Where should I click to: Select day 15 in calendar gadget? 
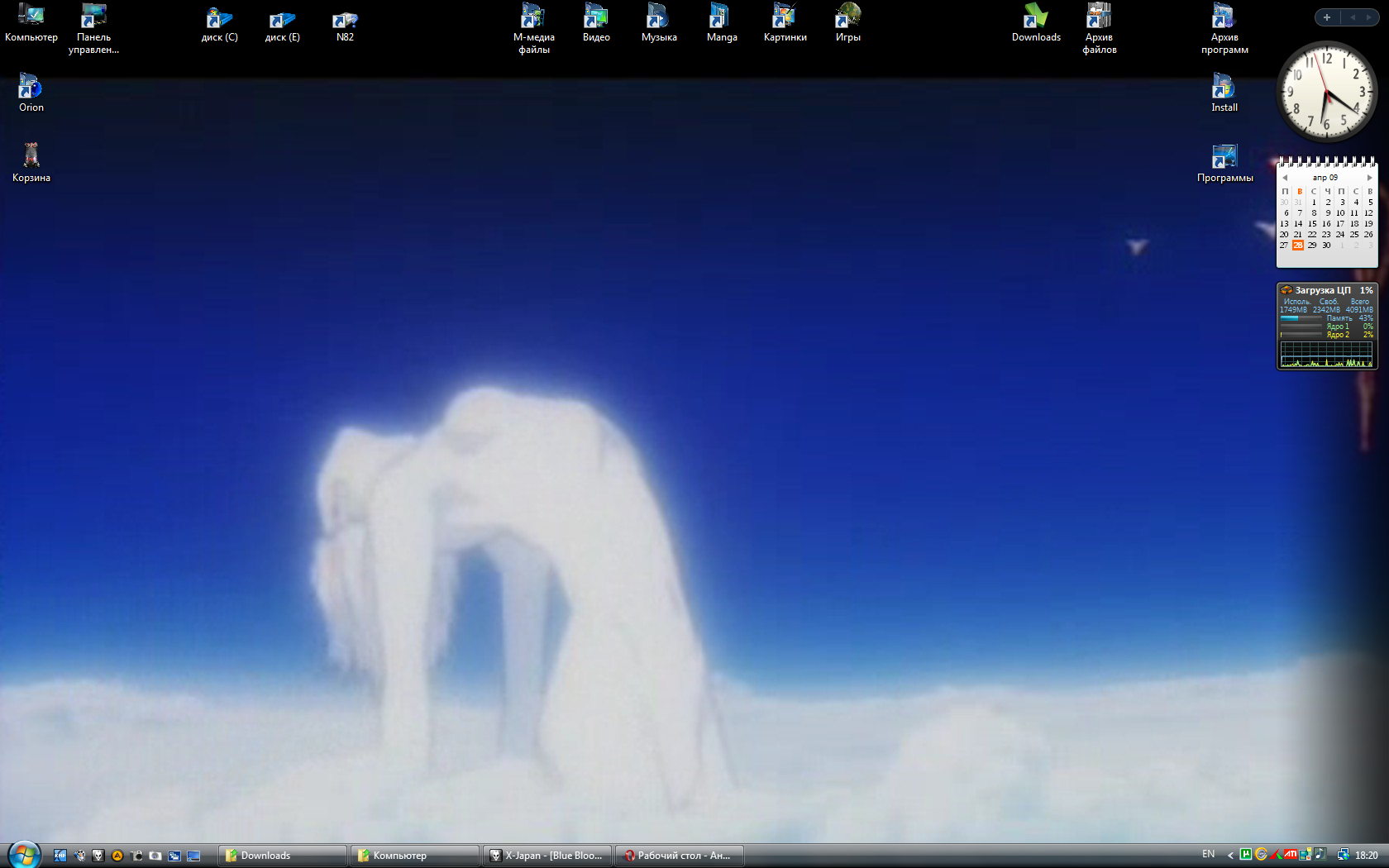pyautogui.click(x=1312, y=223)
